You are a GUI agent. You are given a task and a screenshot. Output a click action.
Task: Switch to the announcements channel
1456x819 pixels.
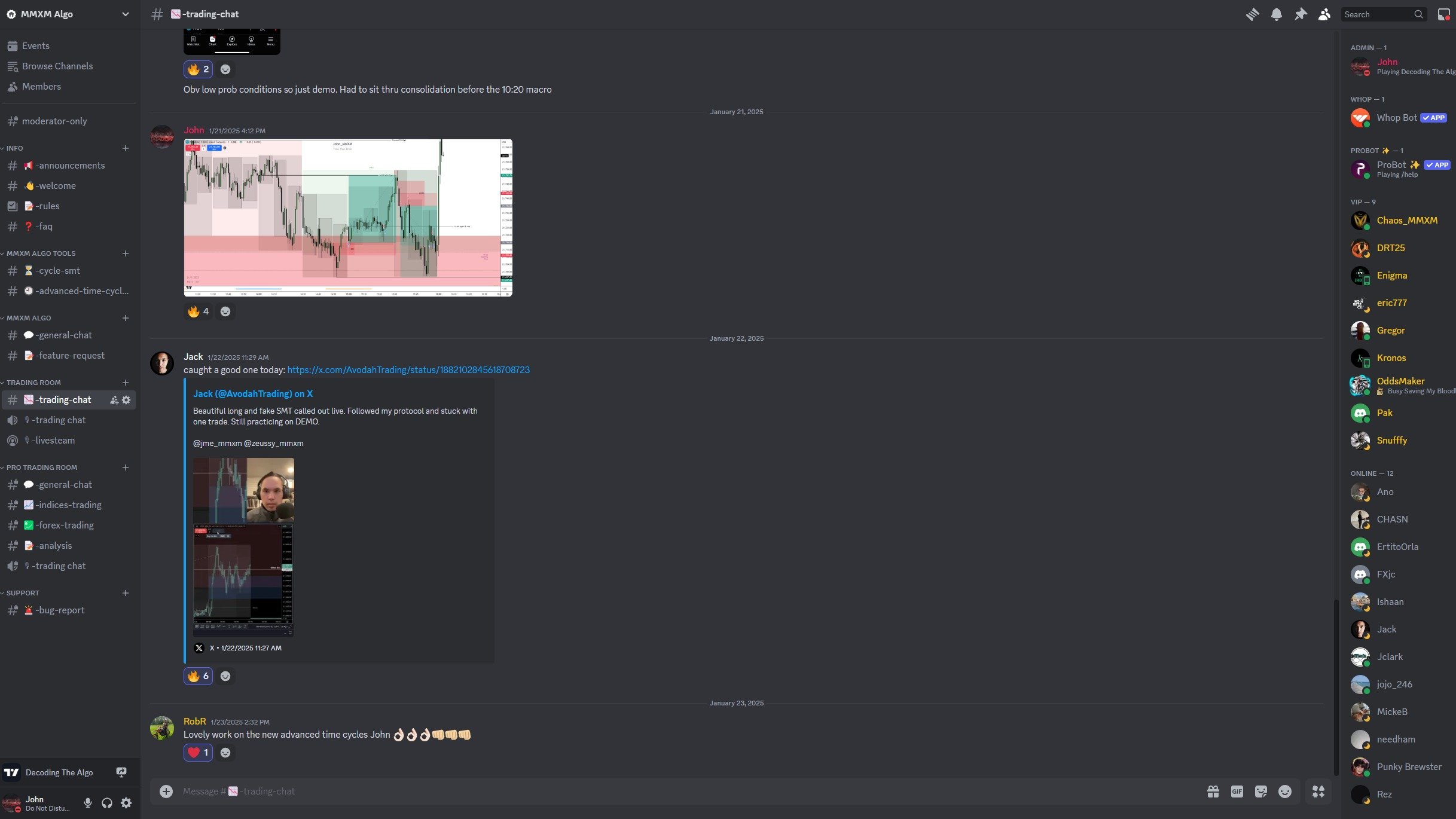[70, 166]
